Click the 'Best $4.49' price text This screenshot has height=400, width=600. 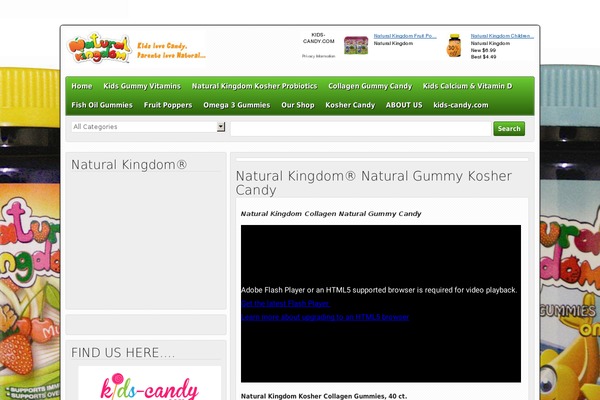483,57
